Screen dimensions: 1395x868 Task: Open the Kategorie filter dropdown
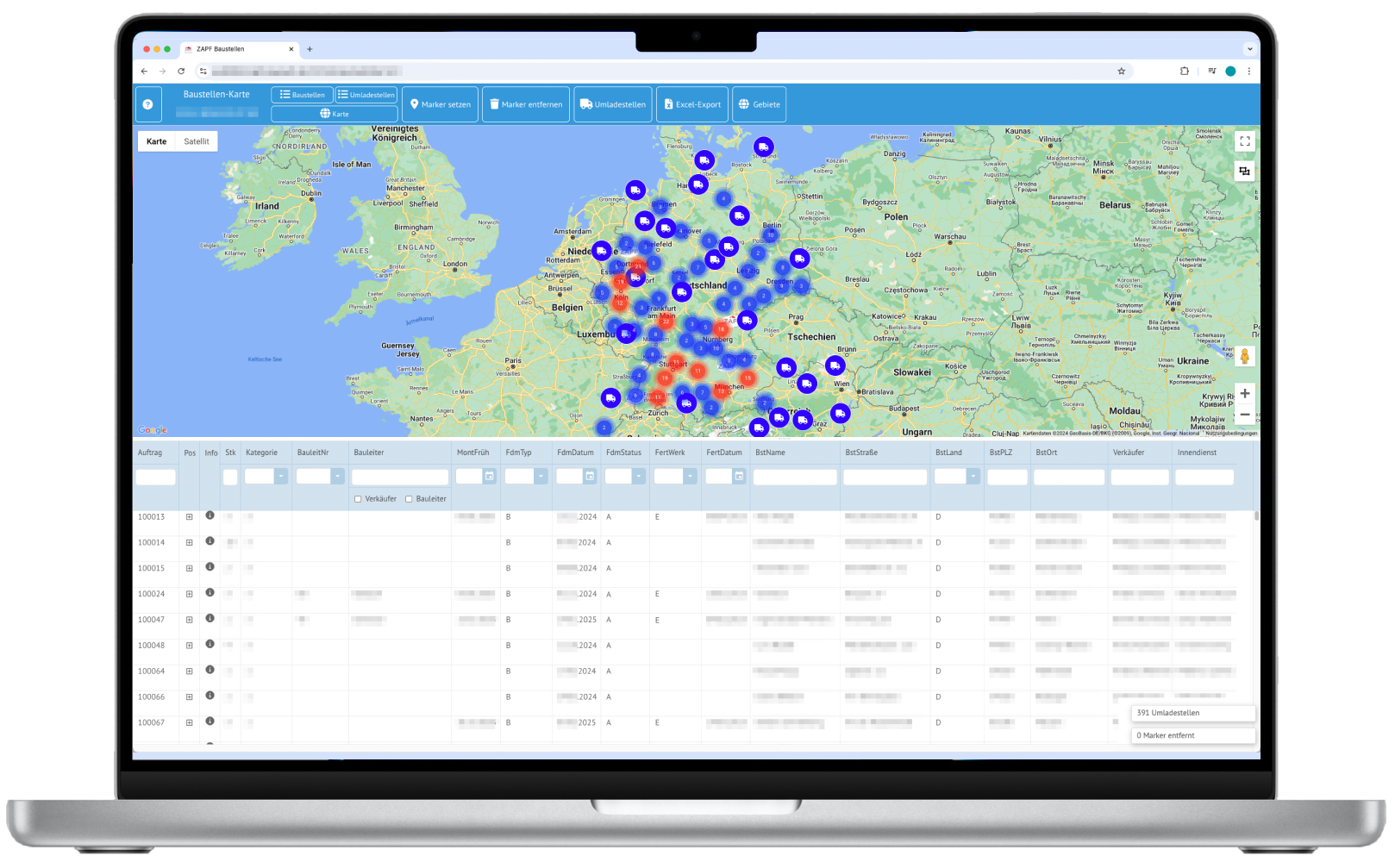coord(280,477)
